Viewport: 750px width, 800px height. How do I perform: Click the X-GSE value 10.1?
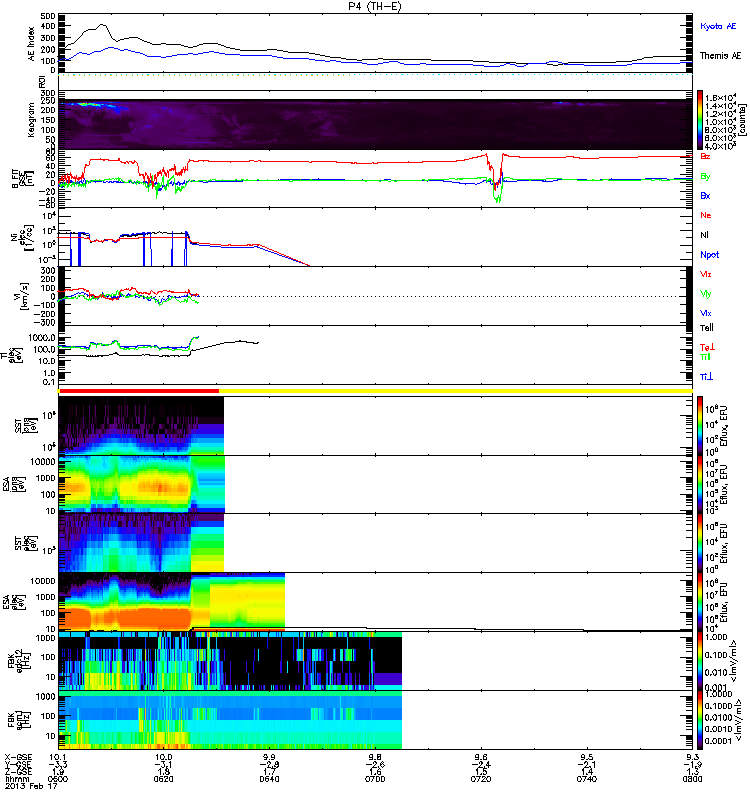[x=58, y=757]
